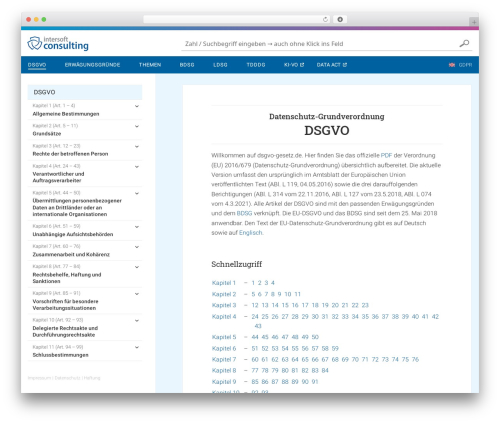Screen dimensions: 500x423
Task: Open Kapitel 3 quick access link
Action: (224, 305)
